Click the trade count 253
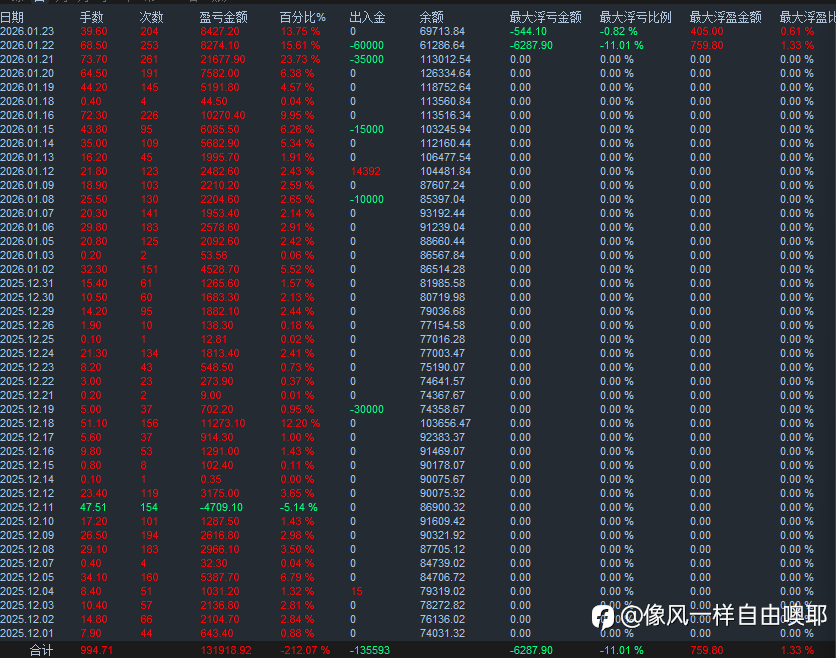This screenshot has width=836, height=658. (149, 45)
